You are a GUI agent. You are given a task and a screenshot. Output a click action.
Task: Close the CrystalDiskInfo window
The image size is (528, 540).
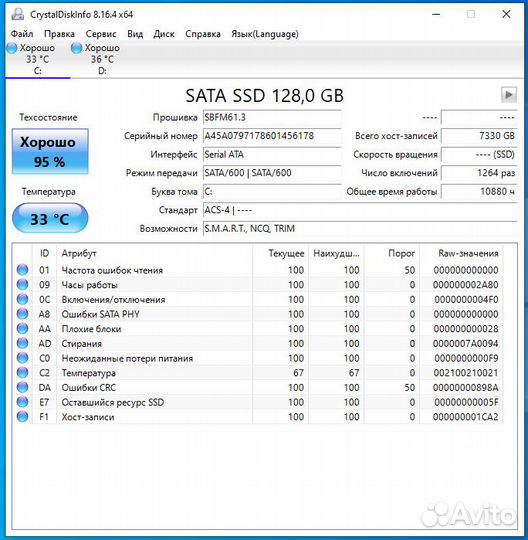(506, 14)
